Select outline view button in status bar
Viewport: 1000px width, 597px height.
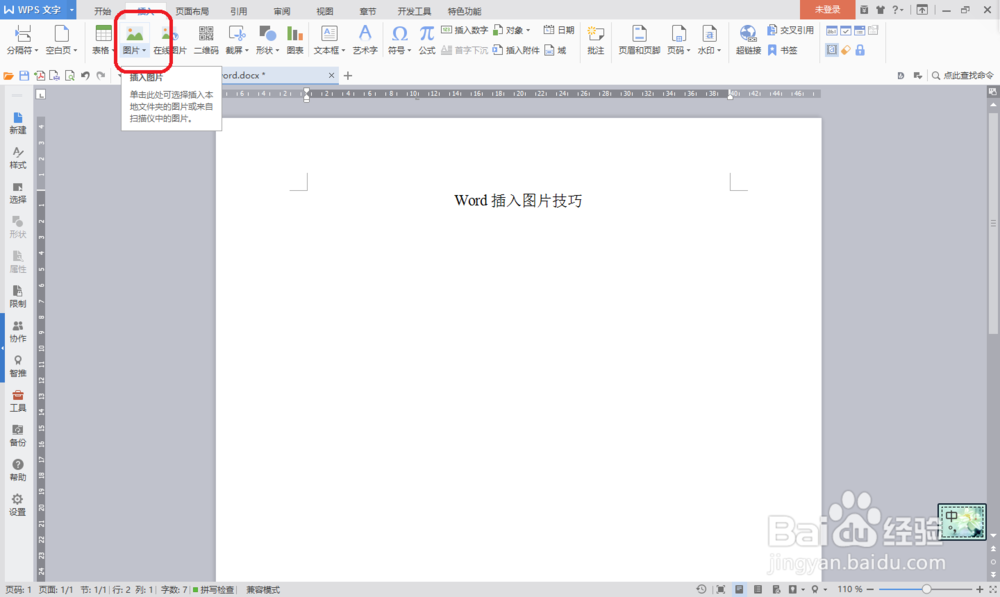(758, 589)
